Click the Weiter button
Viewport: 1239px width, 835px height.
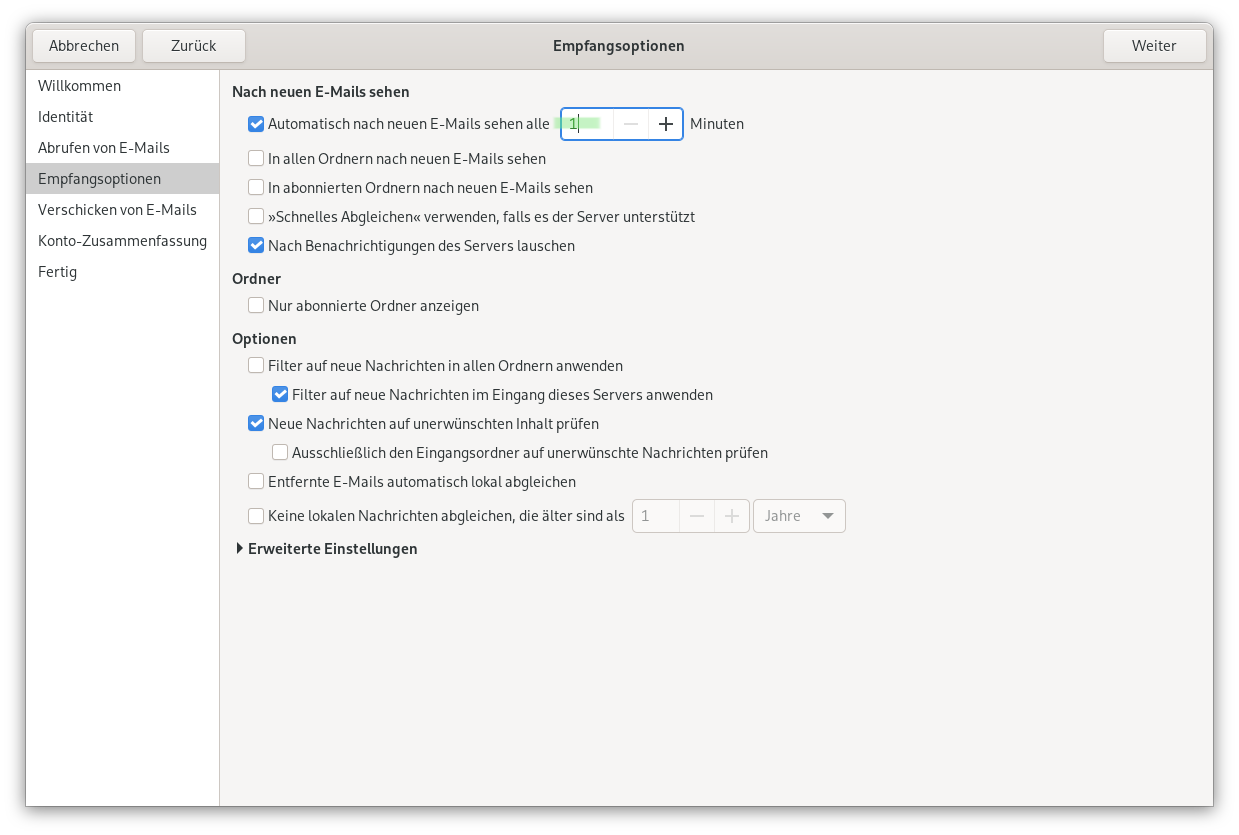click(1154, 46)
